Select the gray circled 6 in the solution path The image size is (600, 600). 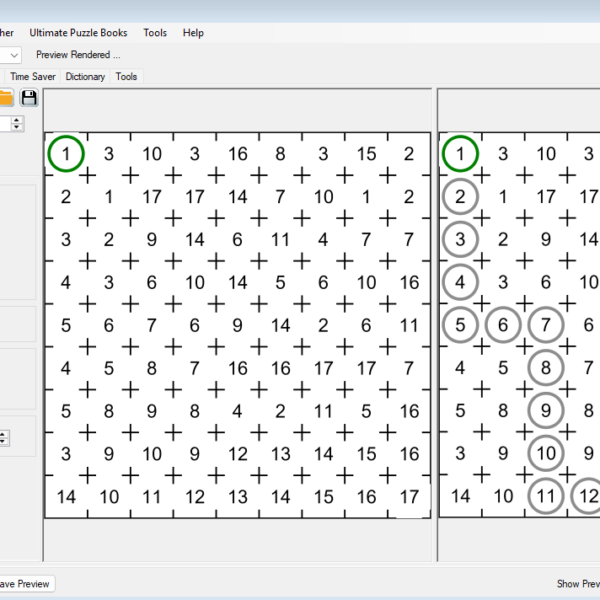pos(503,325)
